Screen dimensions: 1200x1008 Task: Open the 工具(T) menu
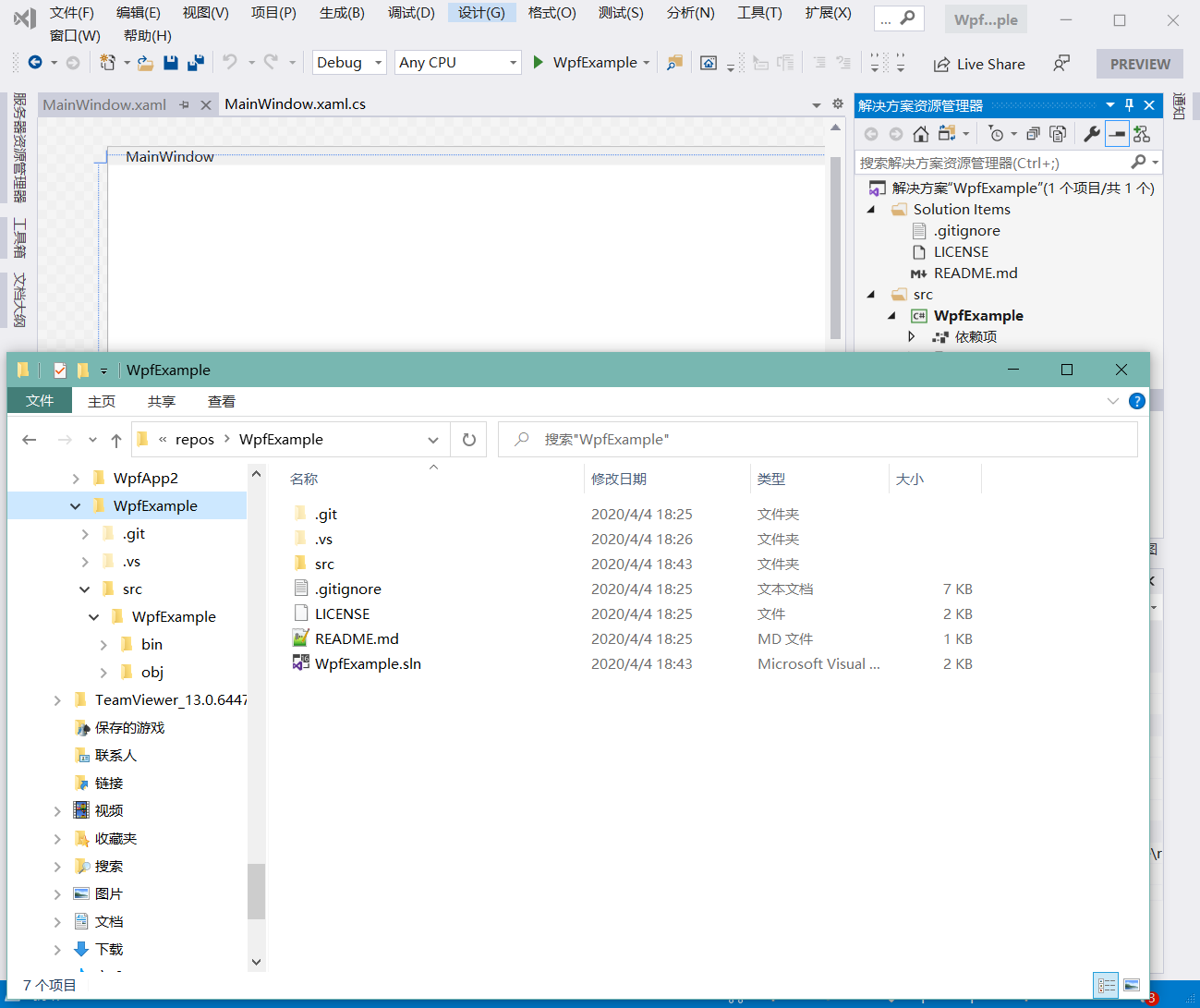(759, 13)
